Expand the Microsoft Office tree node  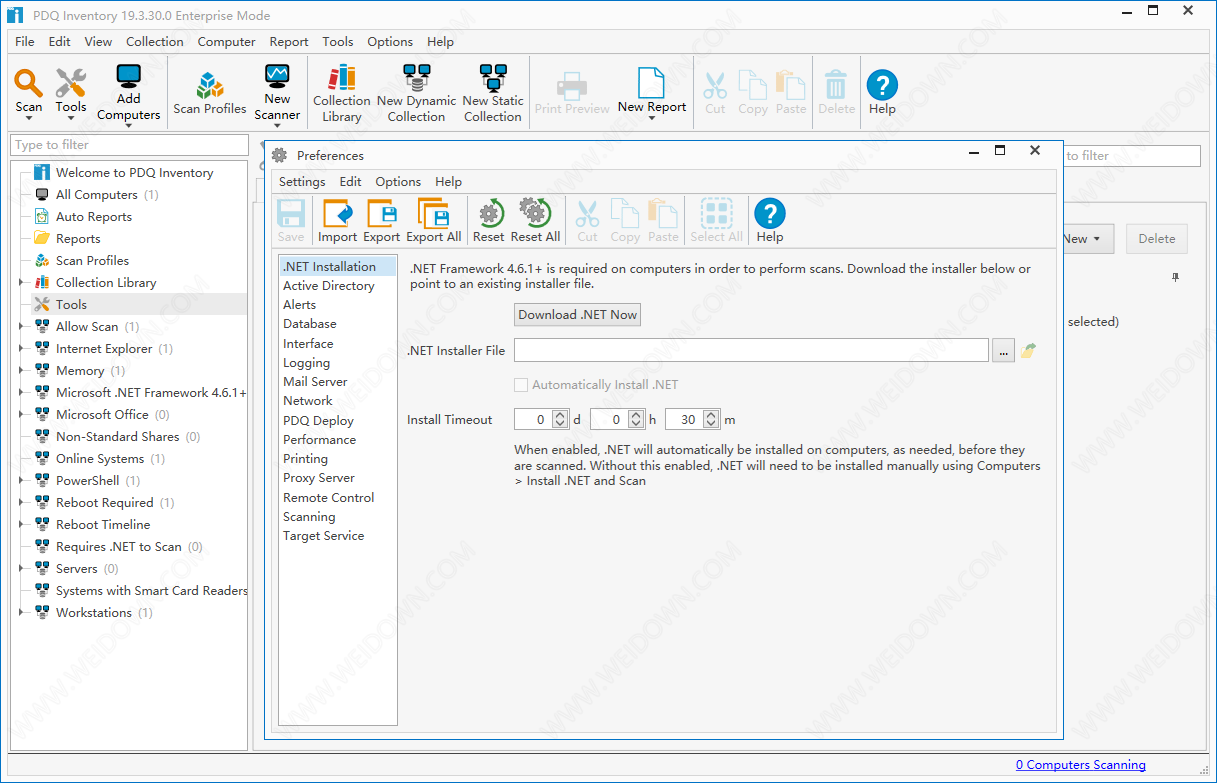(21, 415)
